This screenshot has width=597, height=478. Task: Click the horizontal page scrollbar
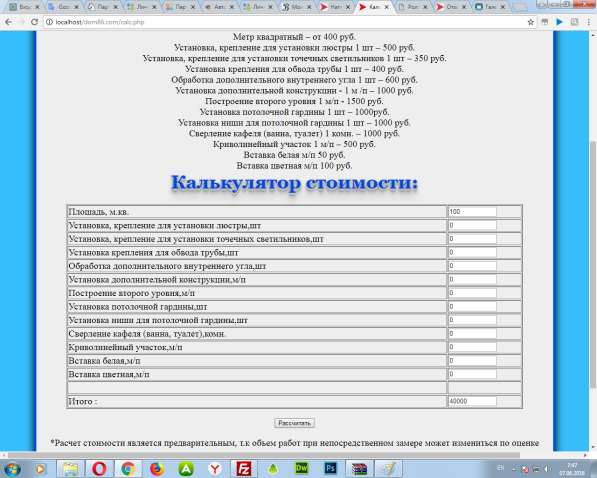264,455
